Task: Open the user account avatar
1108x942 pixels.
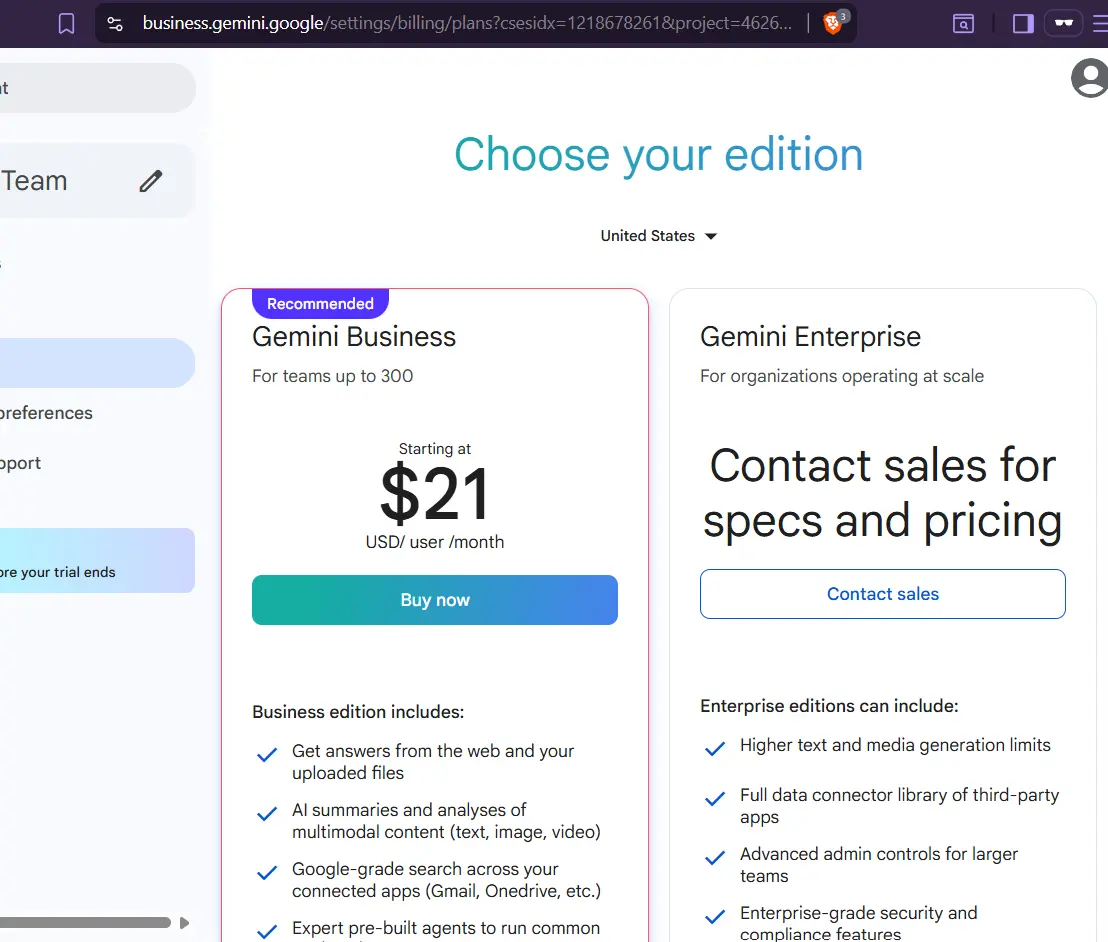Action: pyautogui.click(x=1090, y=78)
